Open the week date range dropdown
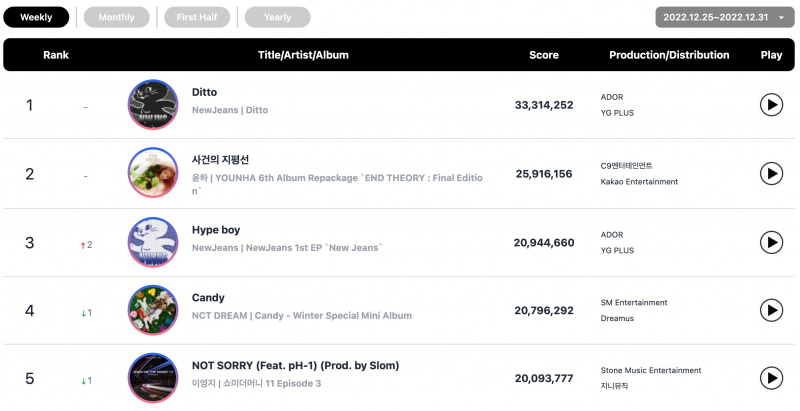800x411 pixels. click(x=724, y=17)
